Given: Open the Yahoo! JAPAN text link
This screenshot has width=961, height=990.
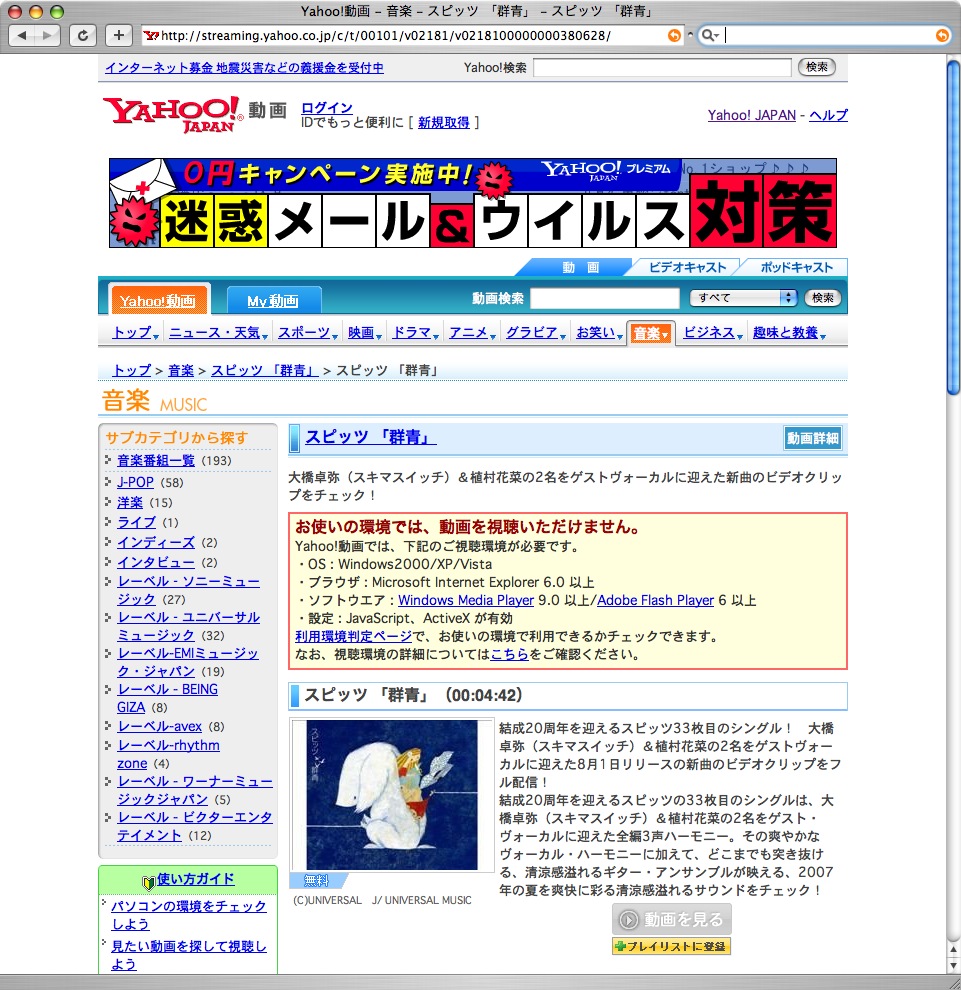Looking at the screenshot, I should 751,115.
